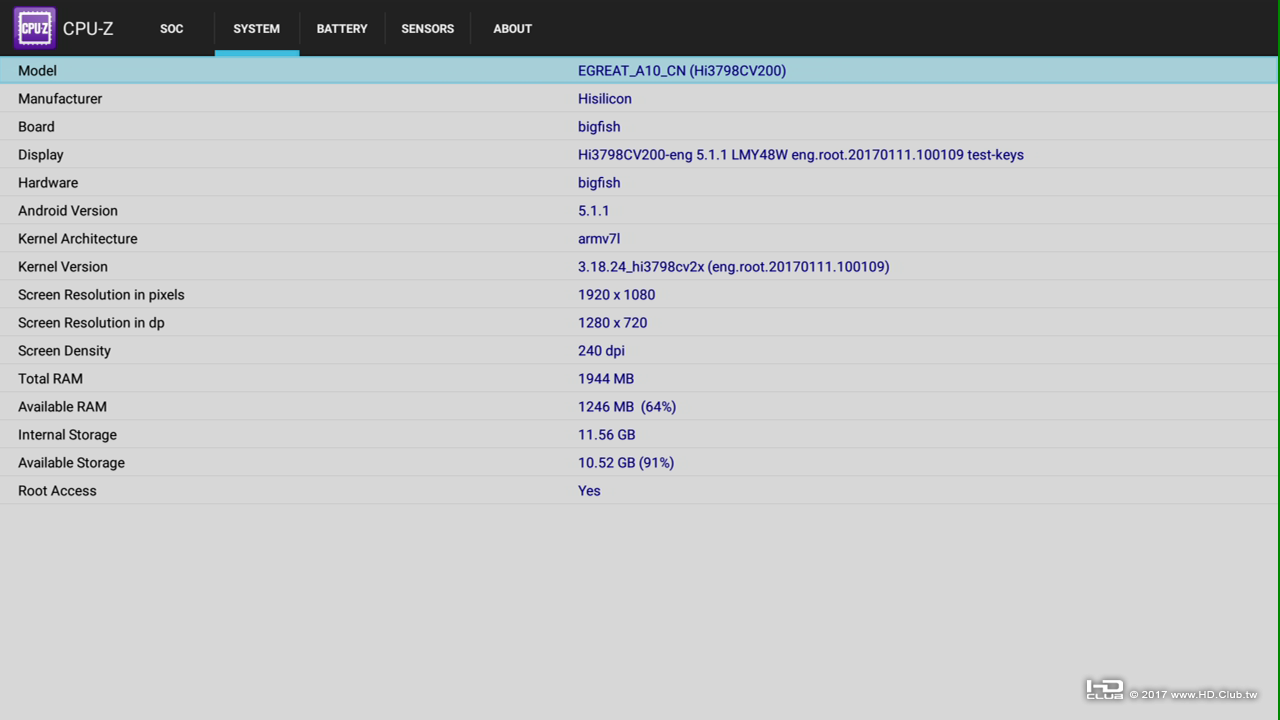Click bigfish value in Board row

599,127
